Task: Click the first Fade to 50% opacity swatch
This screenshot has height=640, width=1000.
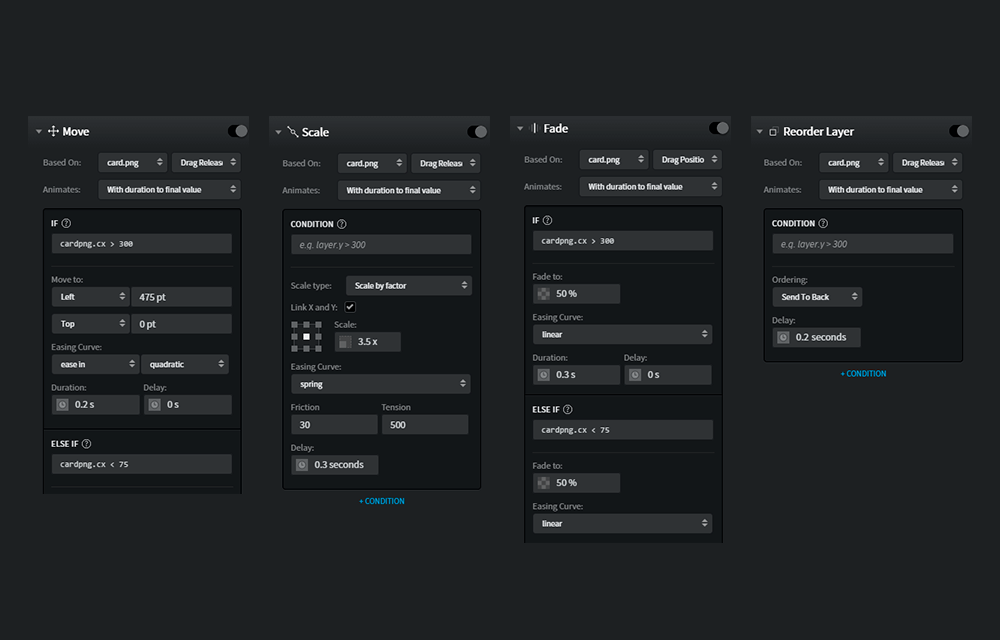Action: point(543,294)
